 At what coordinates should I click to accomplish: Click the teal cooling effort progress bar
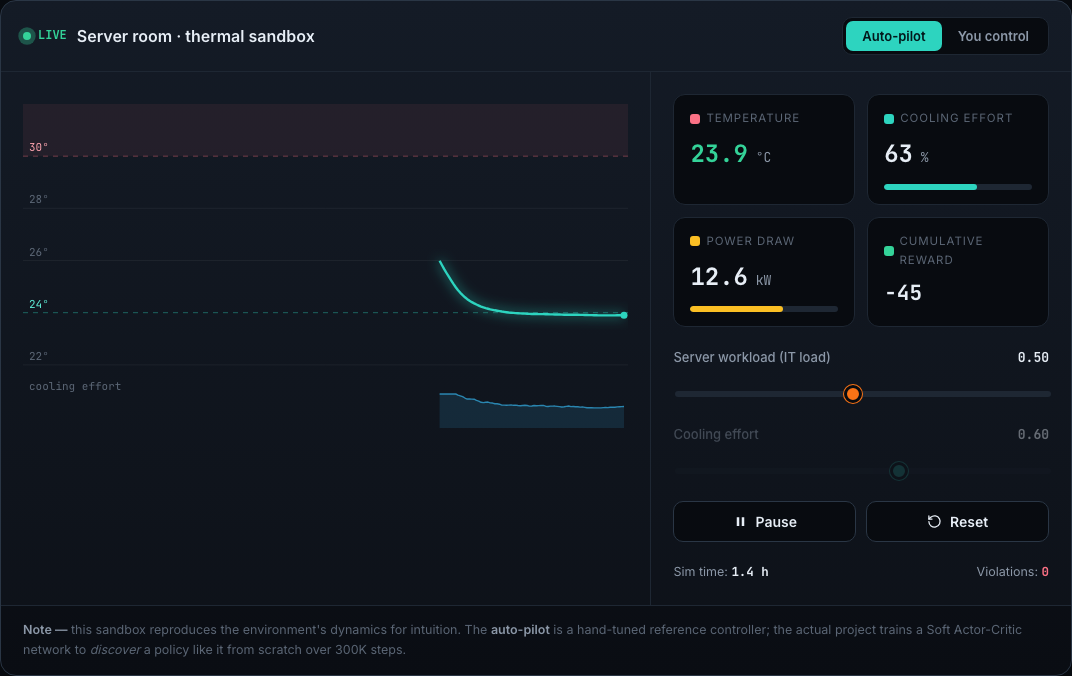957,187
